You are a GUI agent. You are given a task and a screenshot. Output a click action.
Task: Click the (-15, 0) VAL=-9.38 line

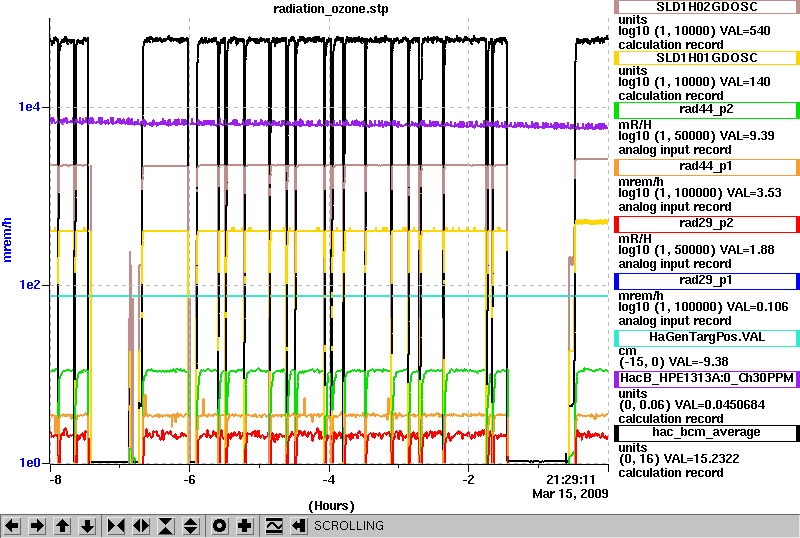tap(673, 362)
